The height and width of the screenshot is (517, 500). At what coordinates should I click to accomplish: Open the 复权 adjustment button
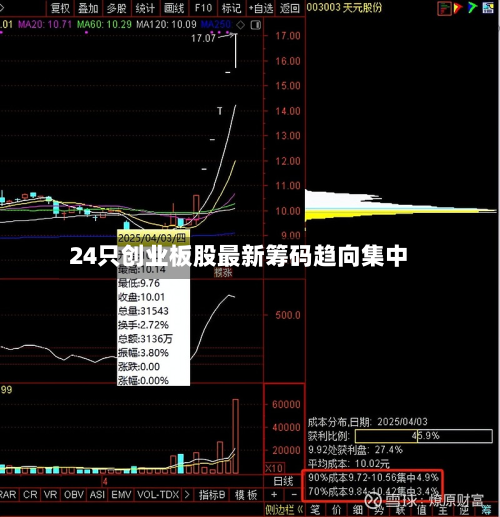[60, 8]
